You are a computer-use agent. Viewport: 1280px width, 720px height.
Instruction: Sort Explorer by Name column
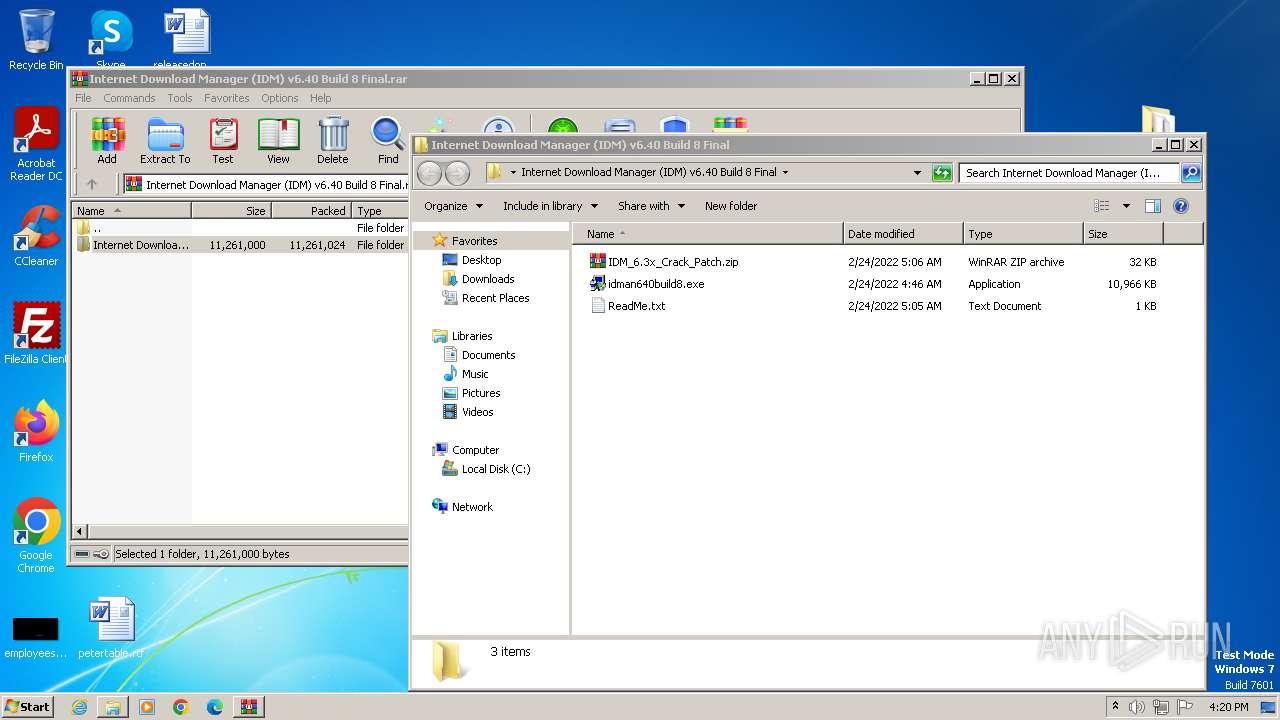point(708,234)
